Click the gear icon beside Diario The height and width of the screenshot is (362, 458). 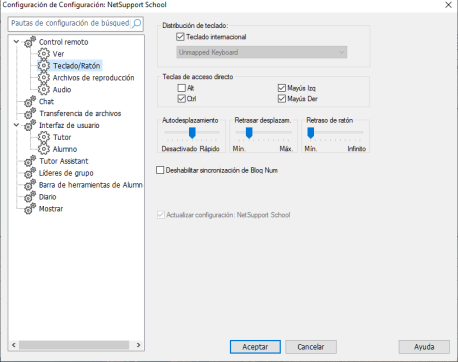pos(30,197)
